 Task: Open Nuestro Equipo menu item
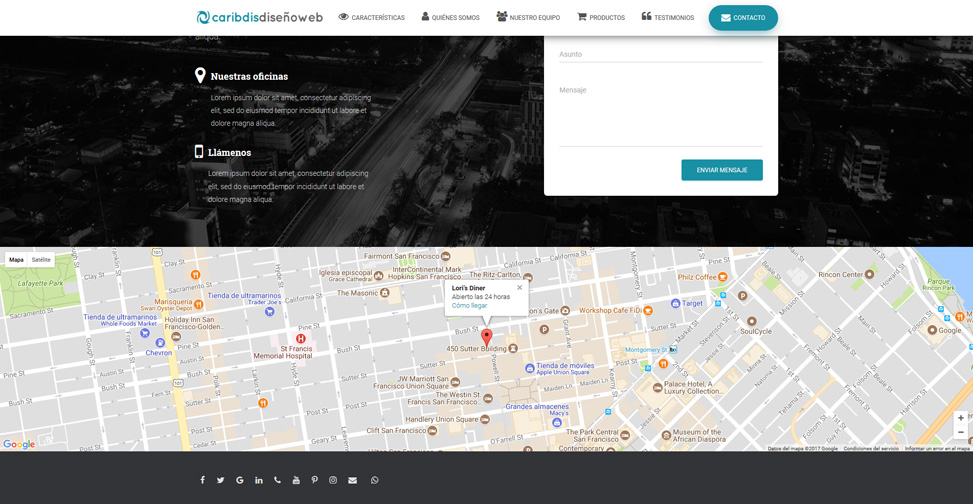[x=528, y=17]
